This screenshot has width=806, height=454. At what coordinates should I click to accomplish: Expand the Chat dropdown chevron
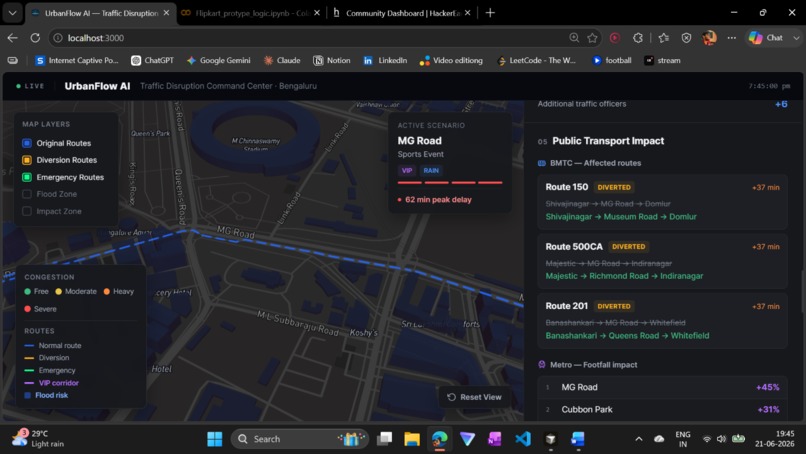796,38
